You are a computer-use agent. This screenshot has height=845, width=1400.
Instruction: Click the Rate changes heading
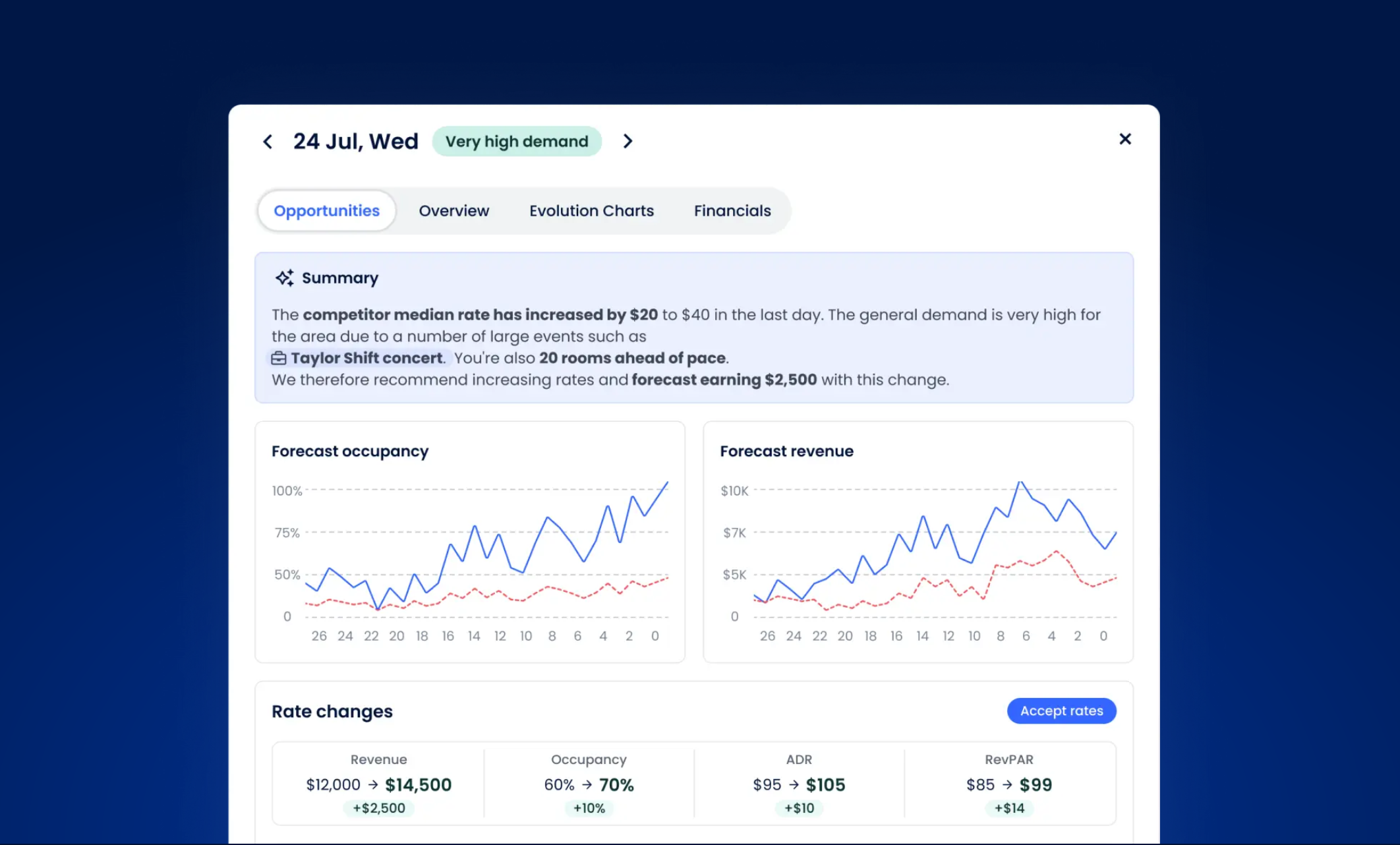click(332, 712)
